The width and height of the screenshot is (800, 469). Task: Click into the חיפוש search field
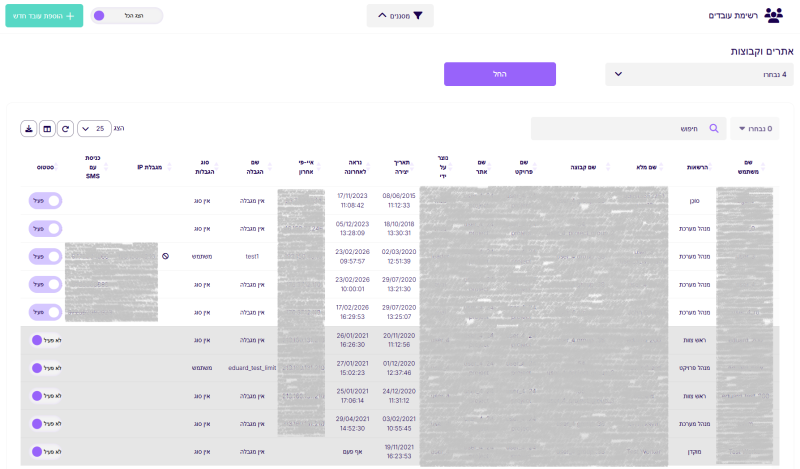[620, 128]
